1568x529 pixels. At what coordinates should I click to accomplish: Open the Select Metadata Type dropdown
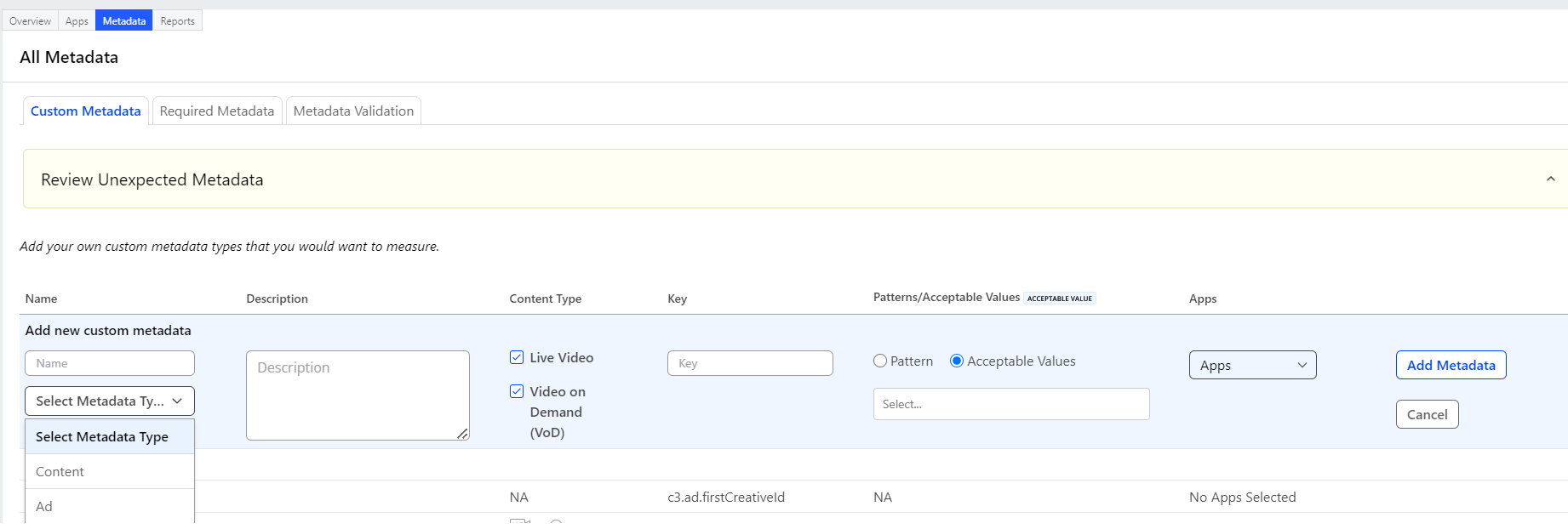pos(110,401)
